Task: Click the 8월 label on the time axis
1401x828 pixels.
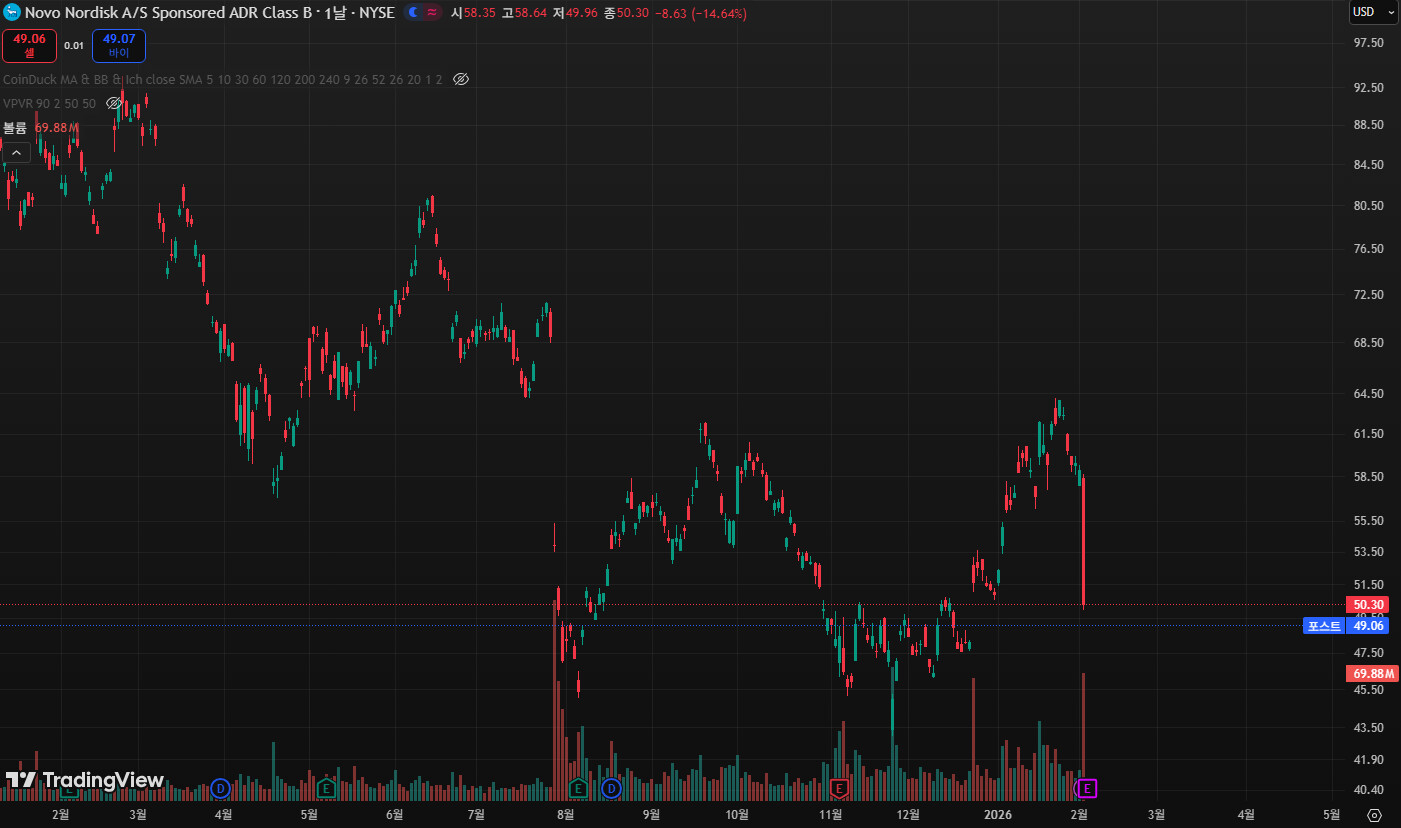Action: 567,814
